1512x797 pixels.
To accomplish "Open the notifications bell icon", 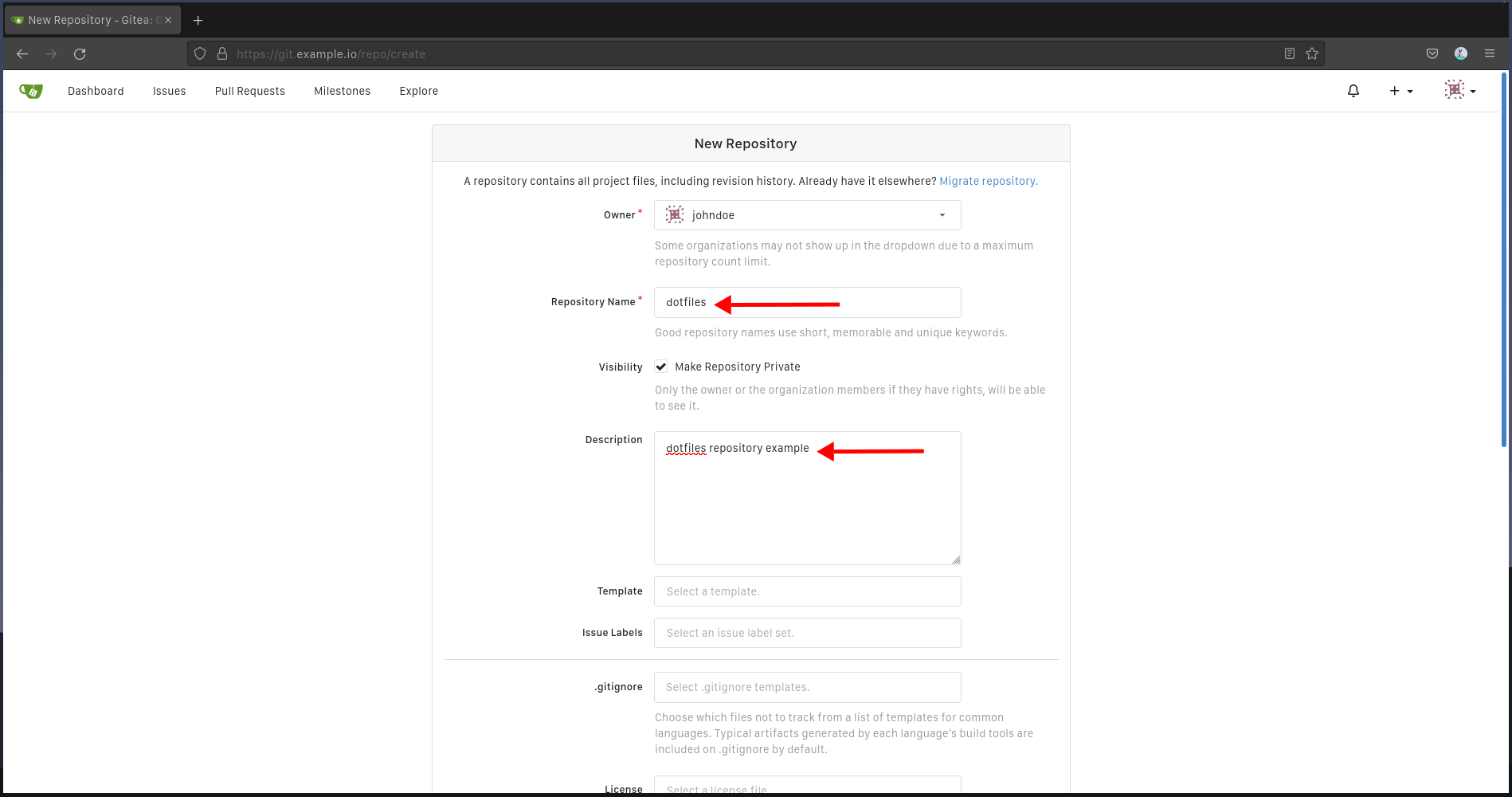I will (1353, 92).
